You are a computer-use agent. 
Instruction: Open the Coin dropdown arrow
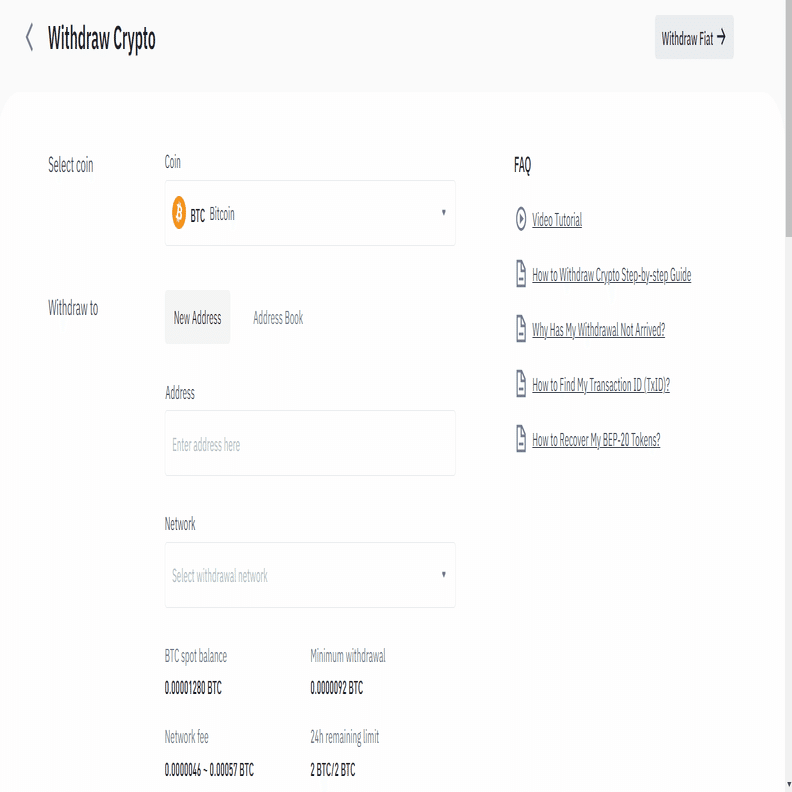coord(443,213)
